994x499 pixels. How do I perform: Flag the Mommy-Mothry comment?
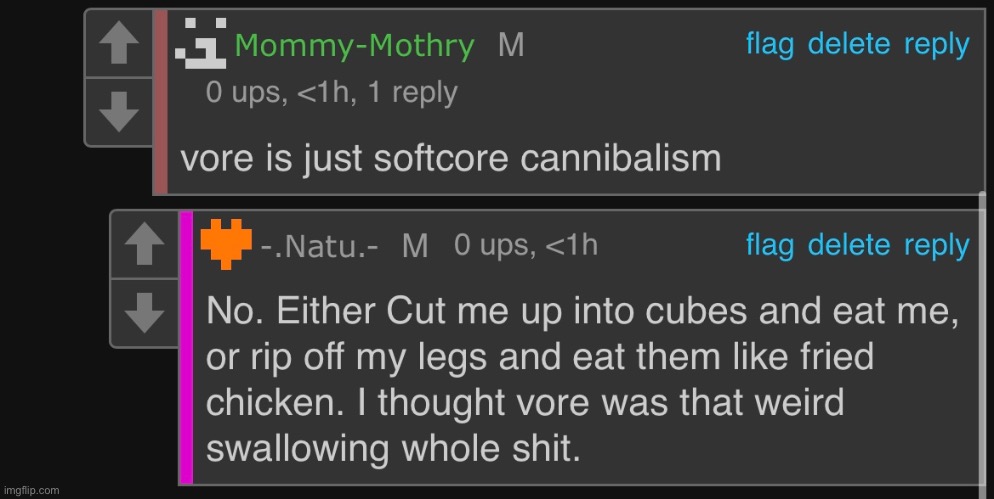(770, 44)
